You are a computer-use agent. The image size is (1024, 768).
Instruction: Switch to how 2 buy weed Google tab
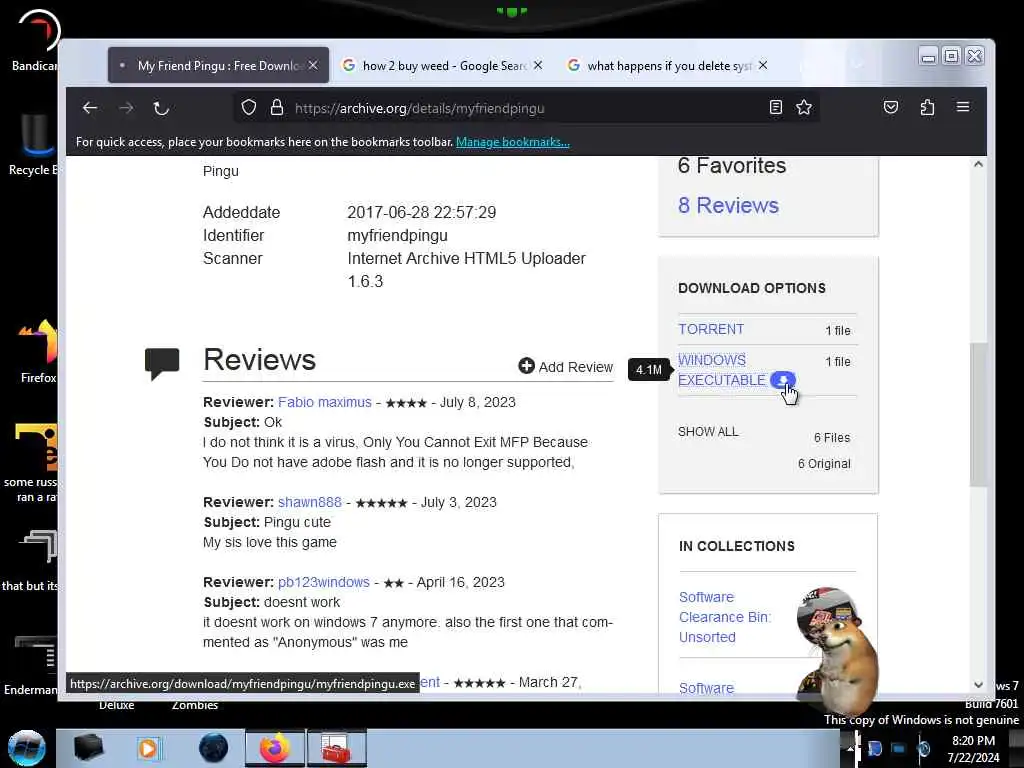coord(443,65)
